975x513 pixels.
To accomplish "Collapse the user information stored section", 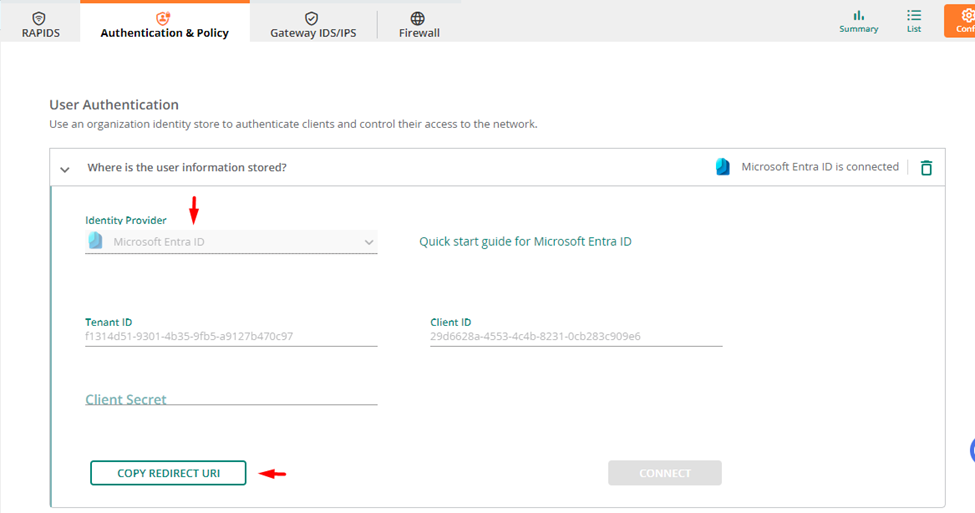I will click(65, 169).
